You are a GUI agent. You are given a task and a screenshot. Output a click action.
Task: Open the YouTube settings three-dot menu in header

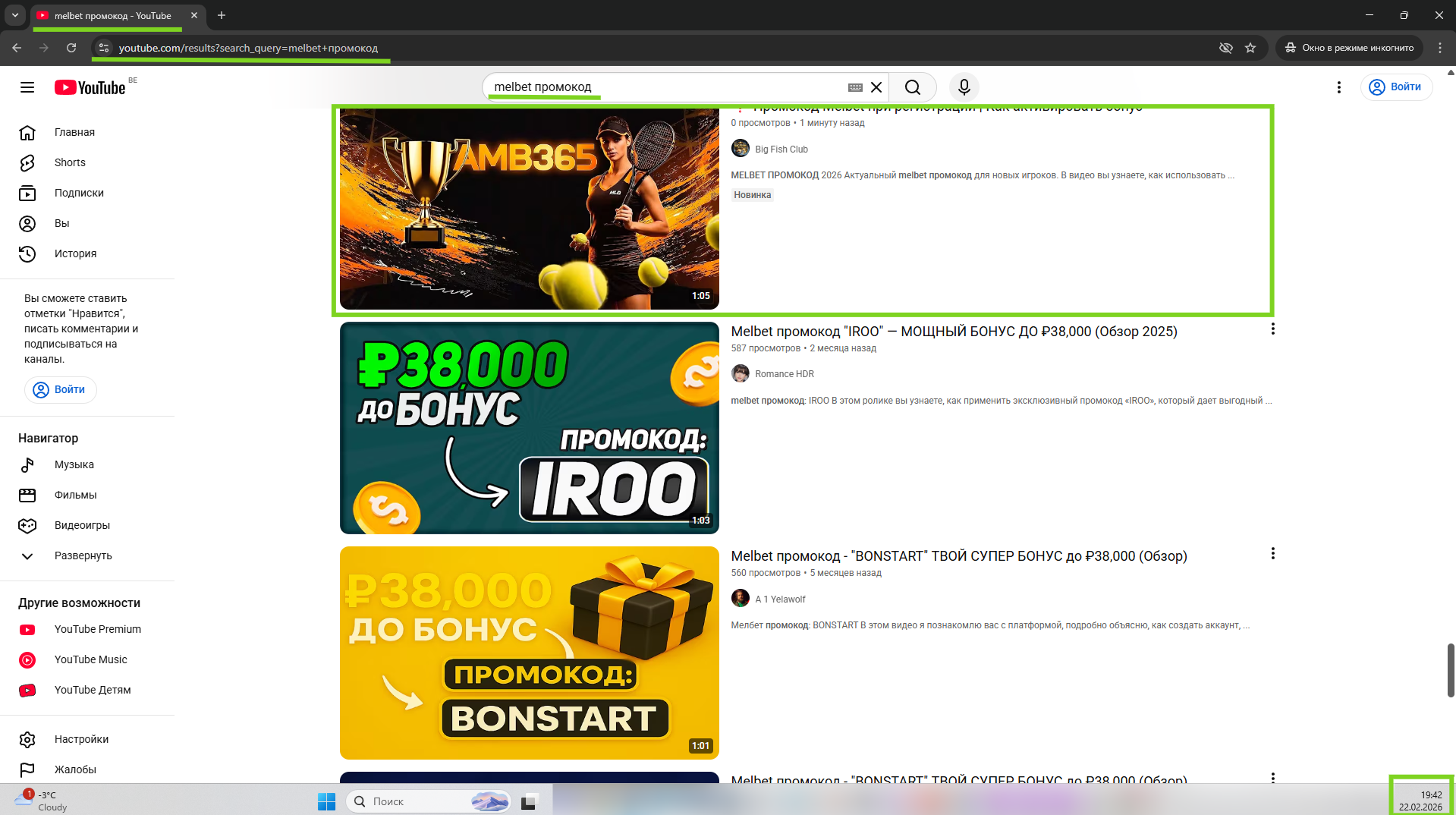point(1339,87)
